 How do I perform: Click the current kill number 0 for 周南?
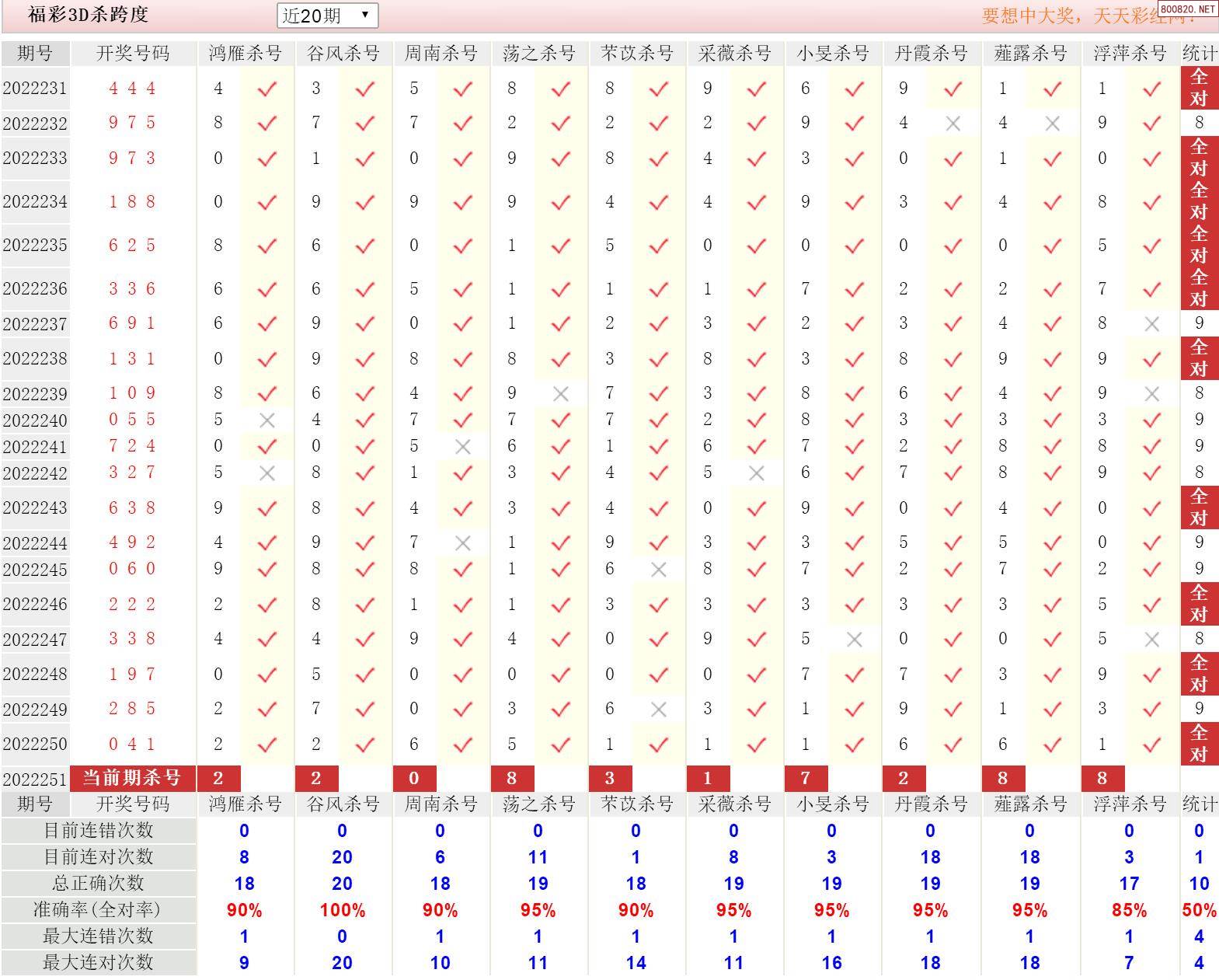pyautogui.click(x=413, y=778)
